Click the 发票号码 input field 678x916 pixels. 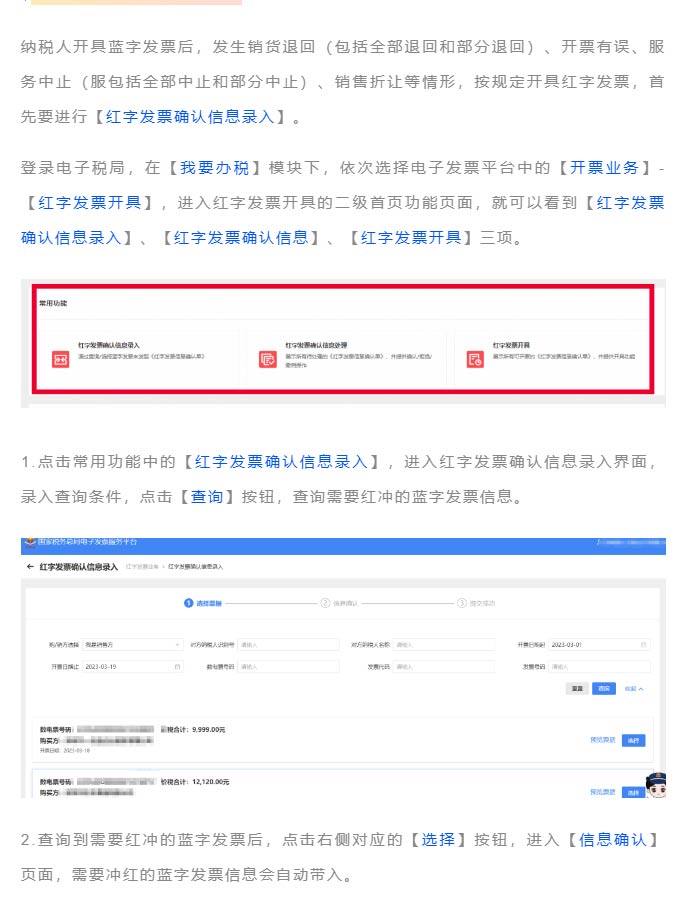(x=598, y=666)
